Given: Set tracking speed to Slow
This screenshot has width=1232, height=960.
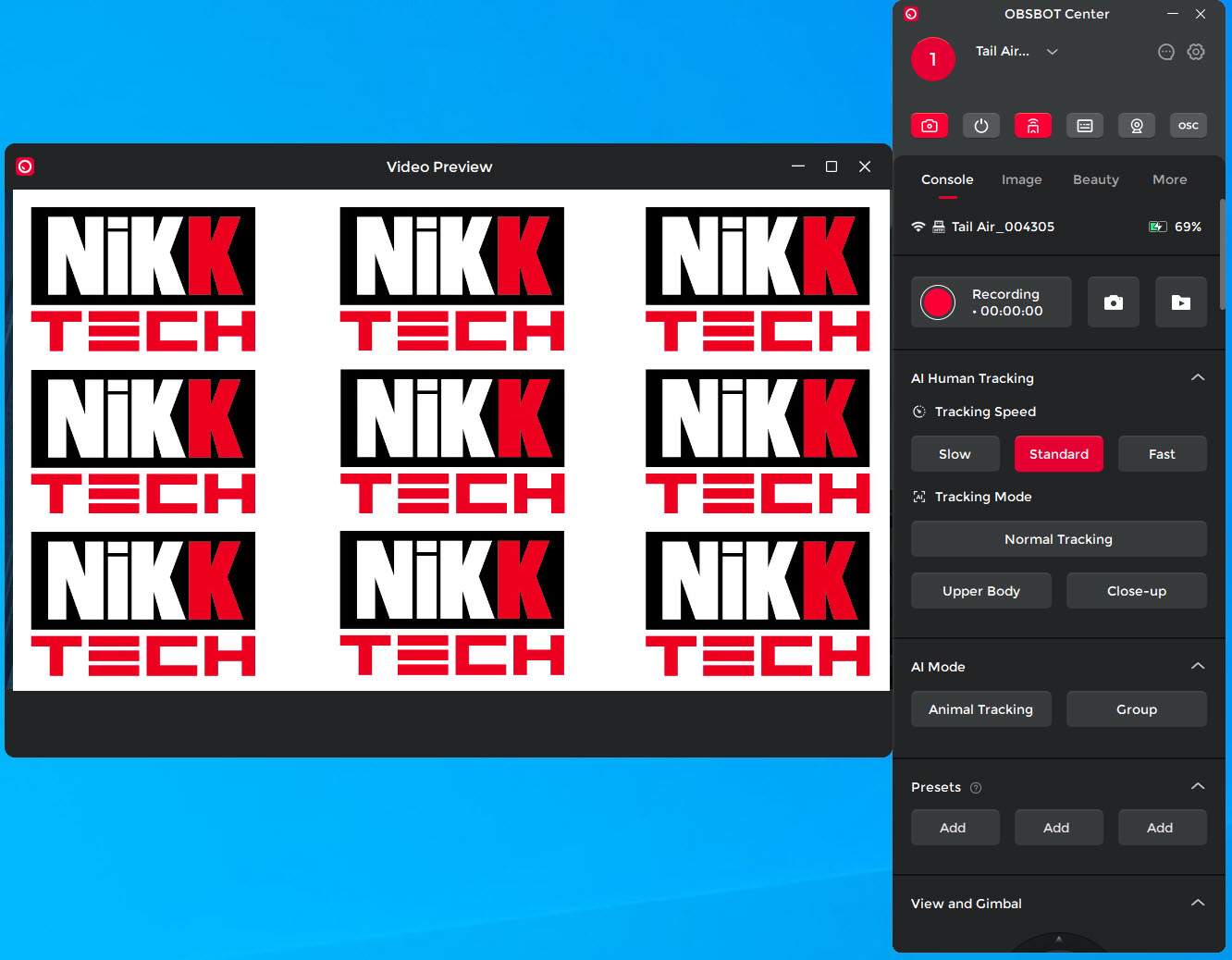Looking at the screenshot, I should click(x=955, y=454).
